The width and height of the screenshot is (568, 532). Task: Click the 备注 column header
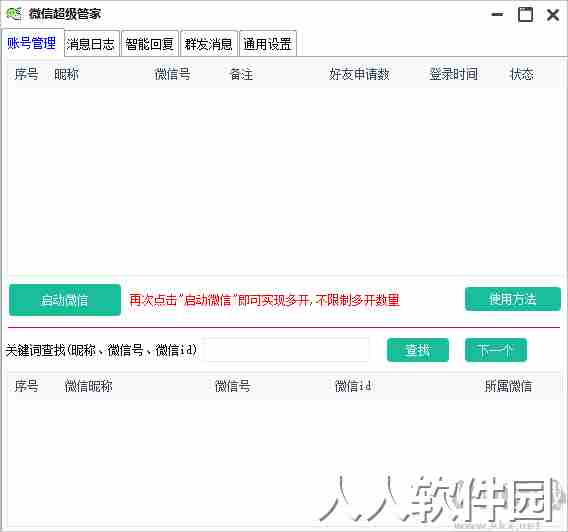point(241,74)
